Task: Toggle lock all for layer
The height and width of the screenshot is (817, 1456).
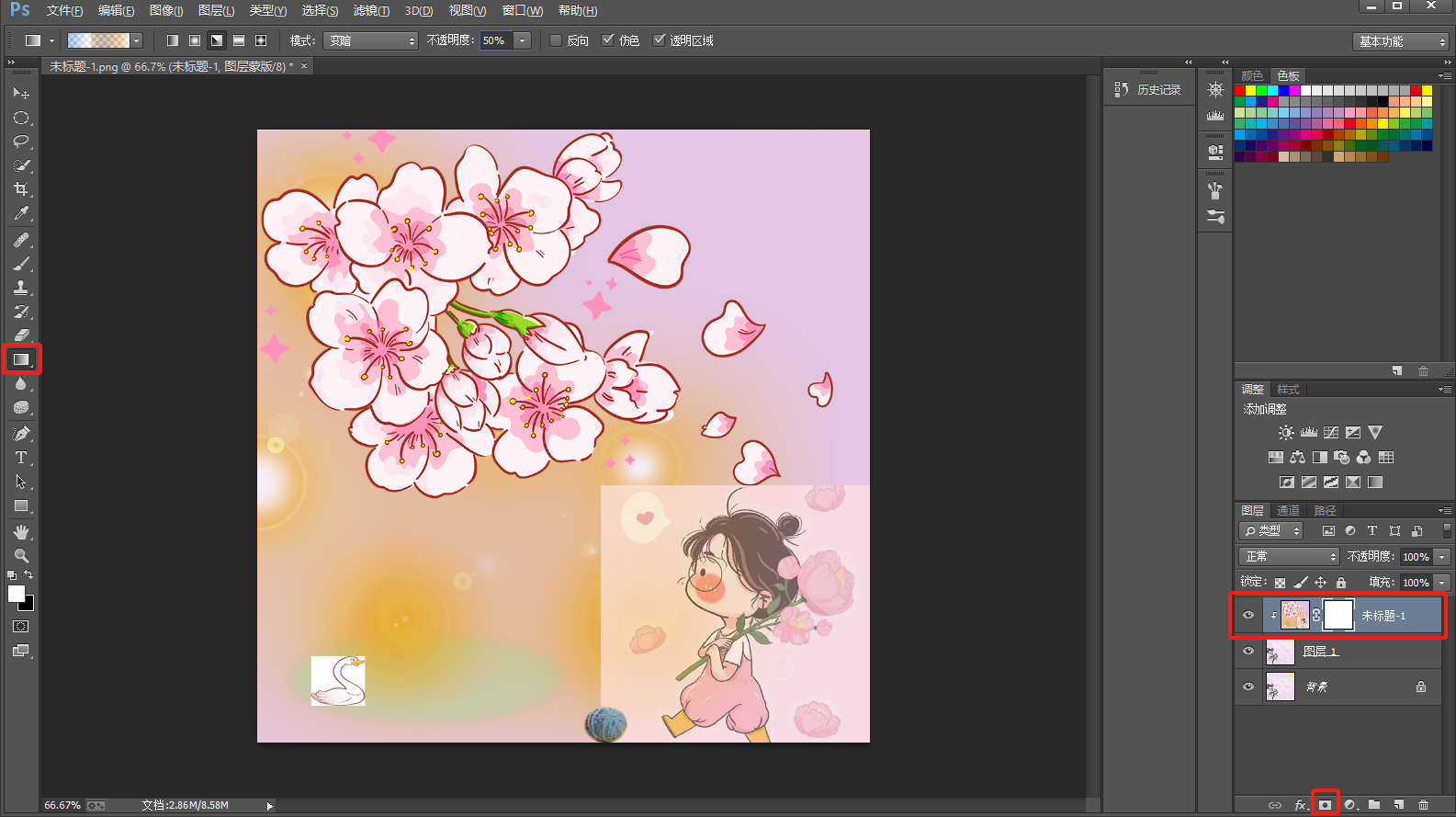Action: tap(1341, 583)
